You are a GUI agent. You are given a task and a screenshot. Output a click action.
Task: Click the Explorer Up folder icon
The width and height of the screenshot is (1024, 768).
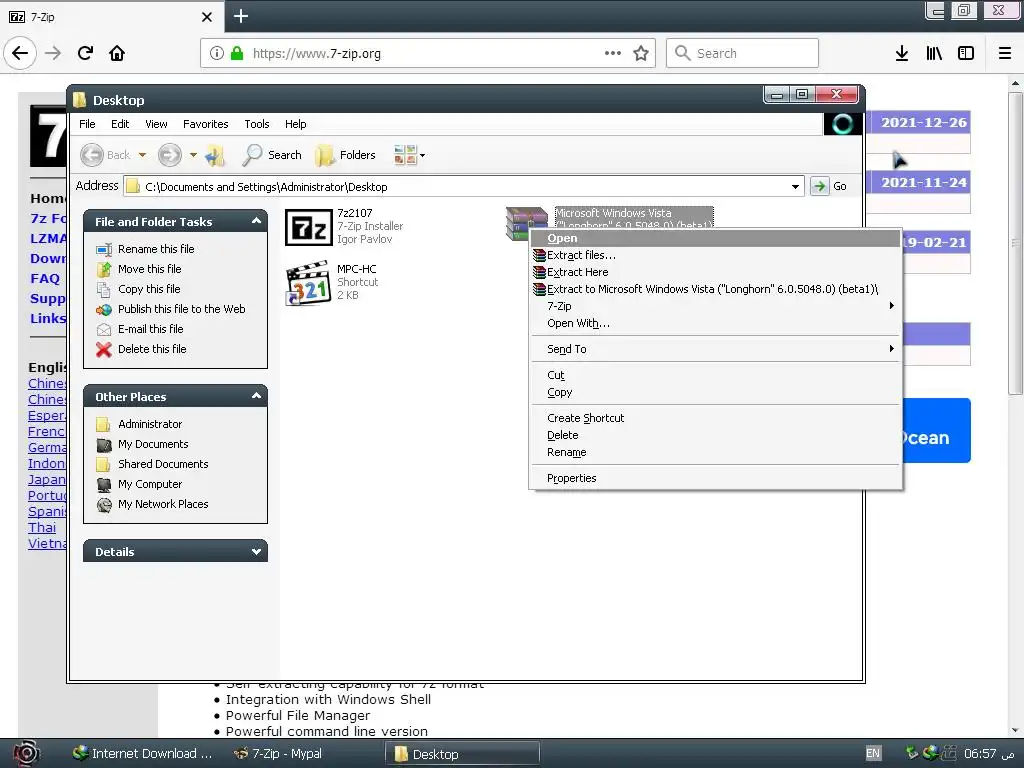(x=215, y=155)
